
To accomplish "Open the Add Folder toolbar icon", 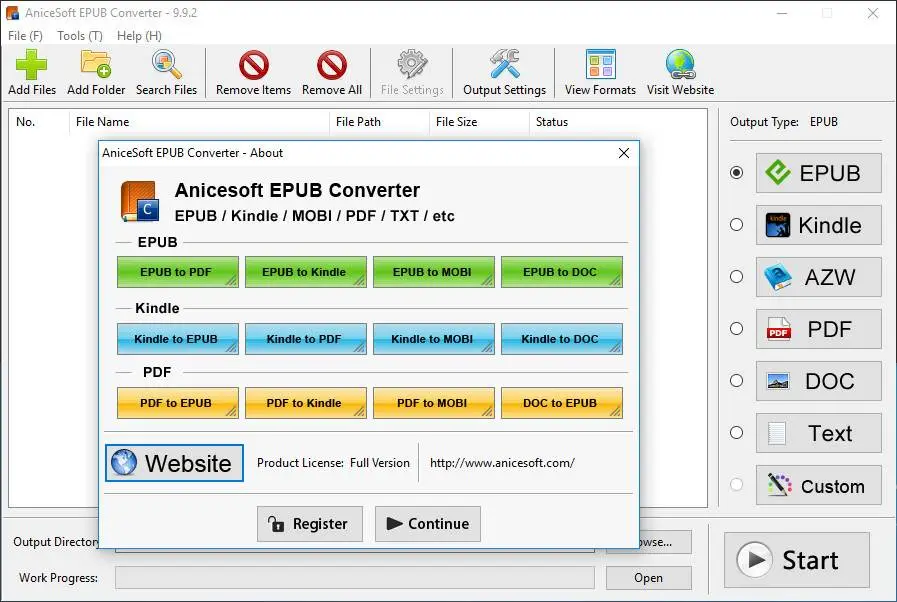I will (96, 65).
